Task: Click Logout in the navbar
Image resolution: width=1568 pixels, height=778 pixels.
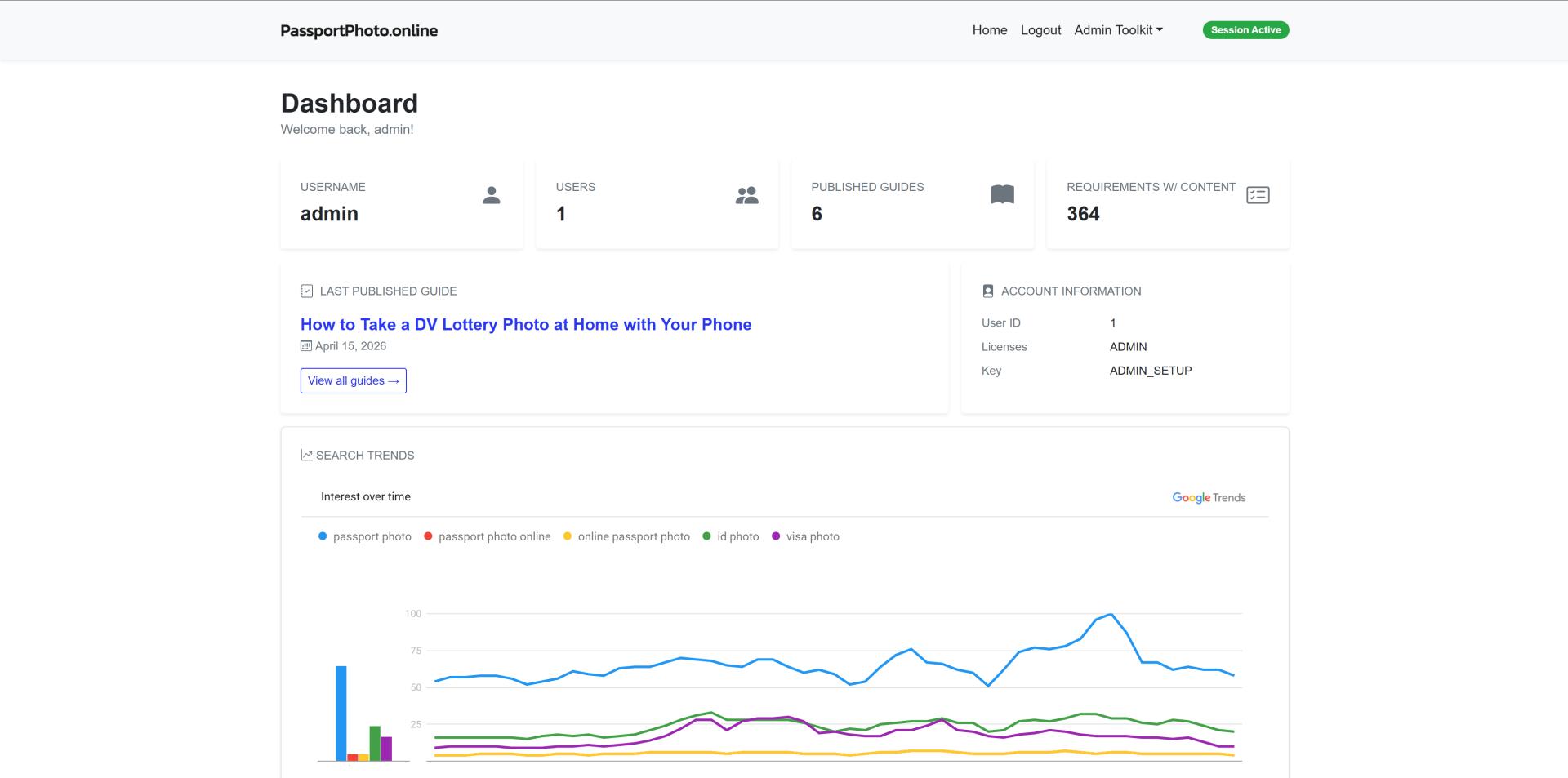Action: 1040,30
